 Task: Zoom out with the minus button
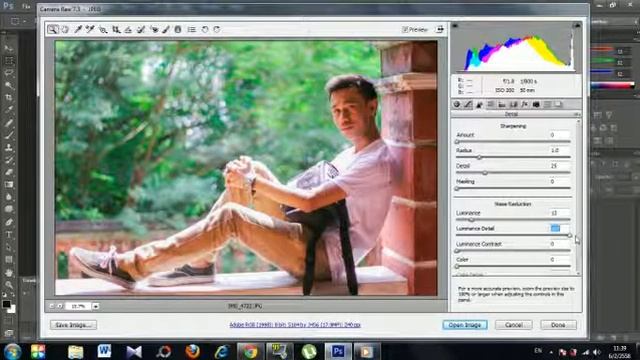(52, 306)
